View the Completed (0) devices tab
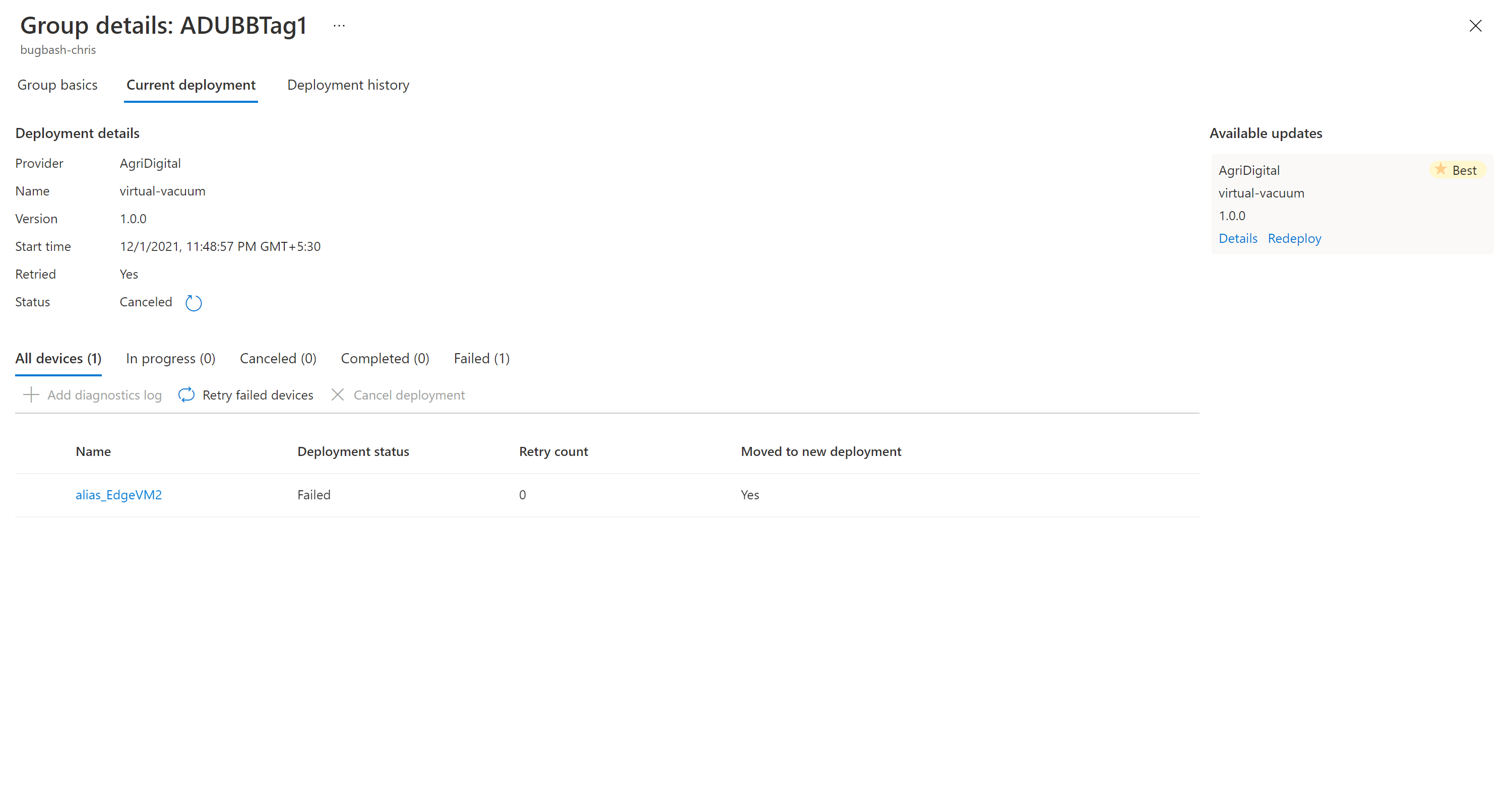 (385, 359)
